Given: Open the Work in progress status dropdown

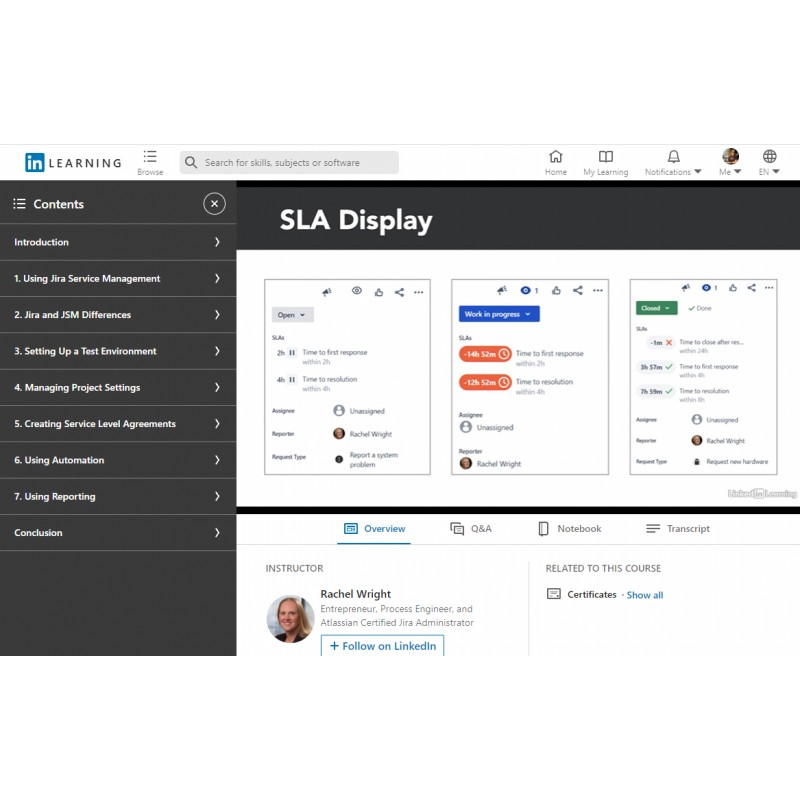Looking at the screenshot, I should pos(498,314).
